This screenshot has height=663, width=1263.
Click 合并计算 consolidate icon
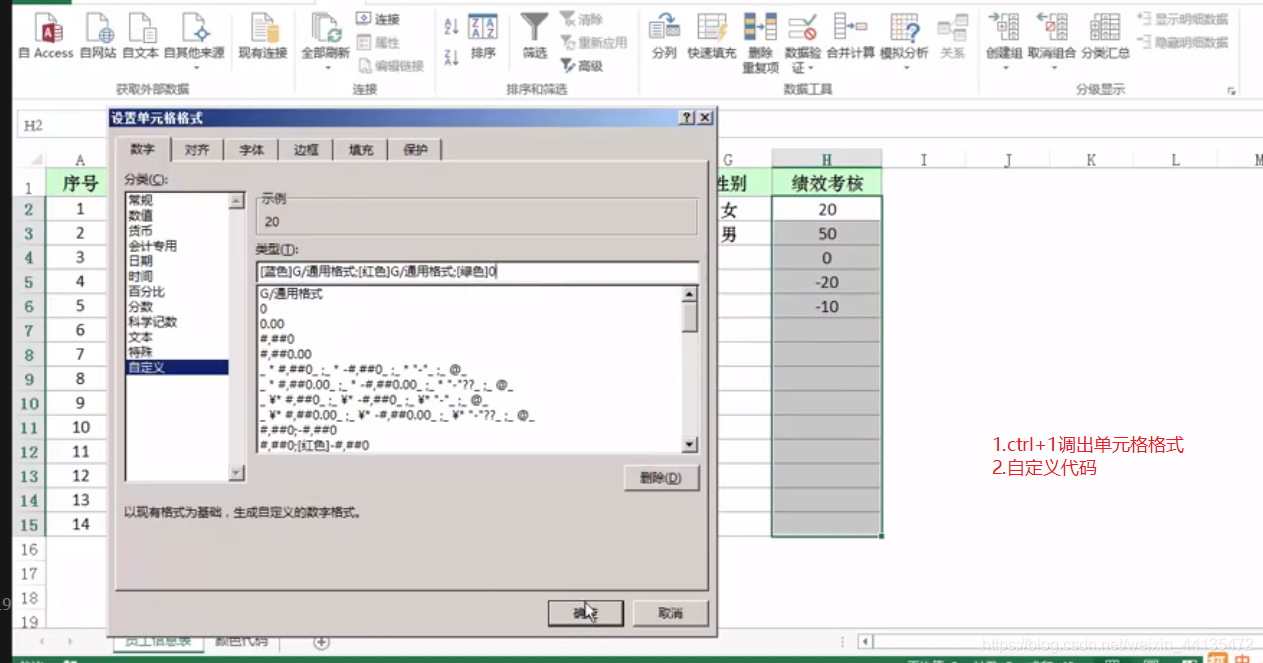[x=850, y=36]
